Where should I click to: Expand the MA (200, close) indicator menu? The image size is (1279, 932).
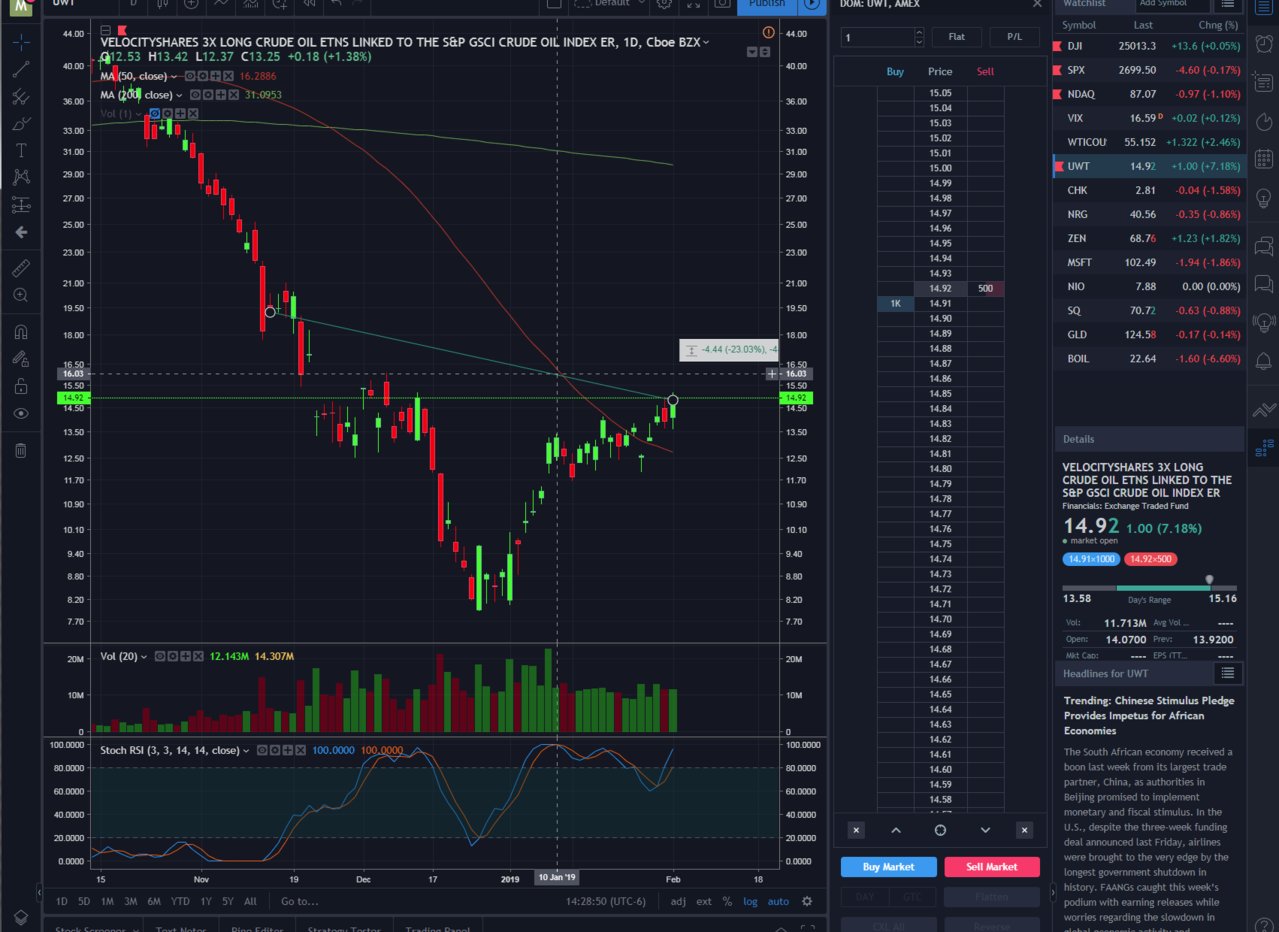(x=180, y=95)
